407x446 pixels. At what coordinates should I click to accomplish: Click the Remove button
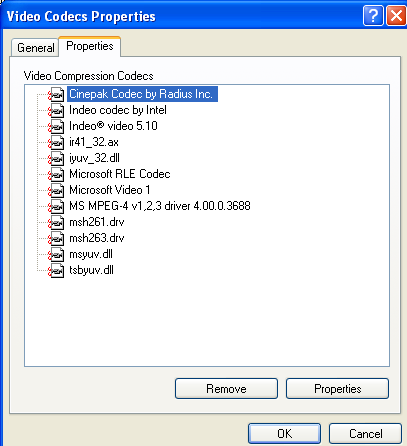coord(226,389)
